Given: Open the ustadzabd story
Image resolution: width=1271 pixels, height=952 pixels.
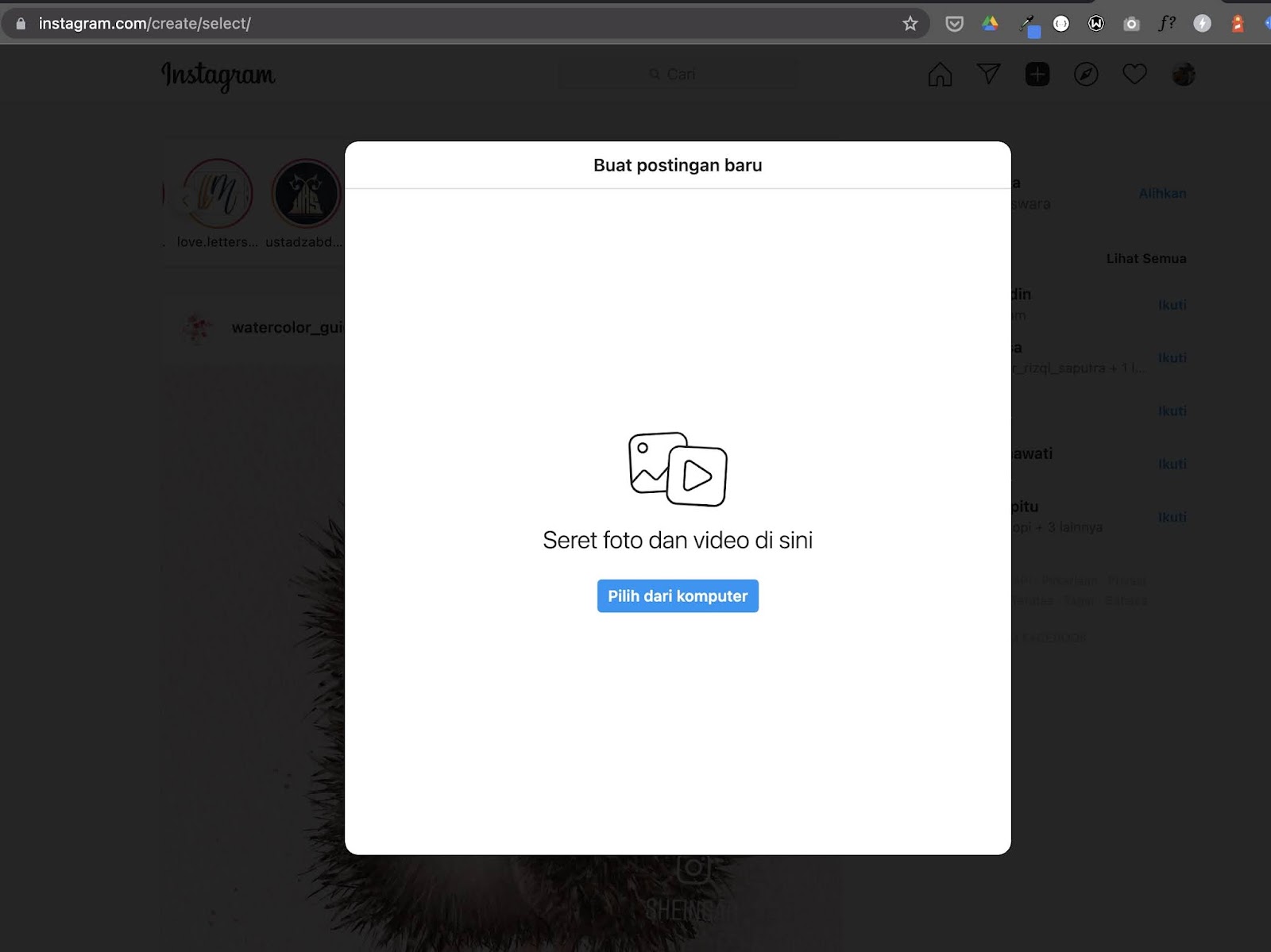Looking at the screenshot, I should pos(305,194).
